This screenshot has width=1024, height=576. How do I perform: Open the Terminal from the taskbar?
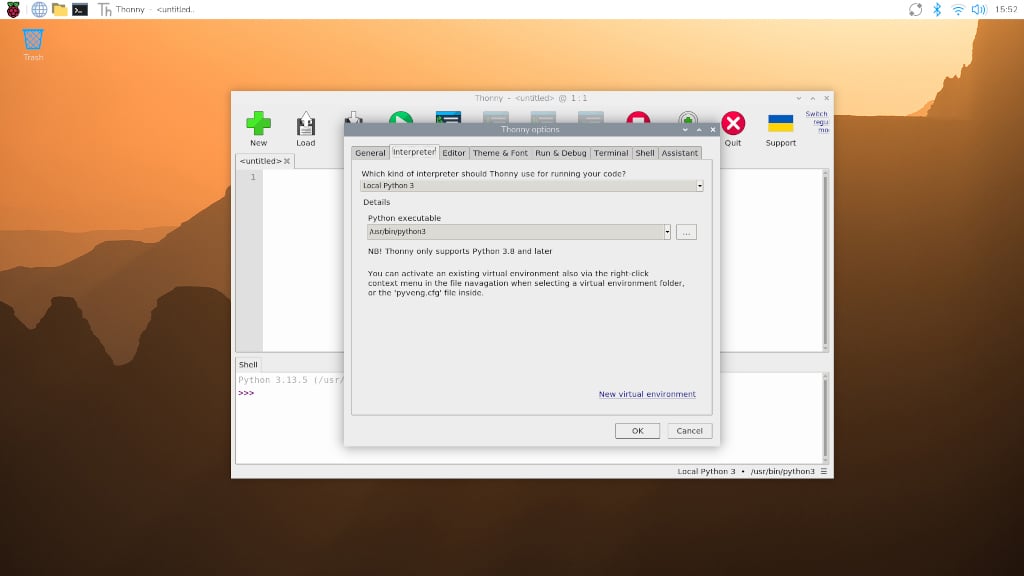[80, 9]
